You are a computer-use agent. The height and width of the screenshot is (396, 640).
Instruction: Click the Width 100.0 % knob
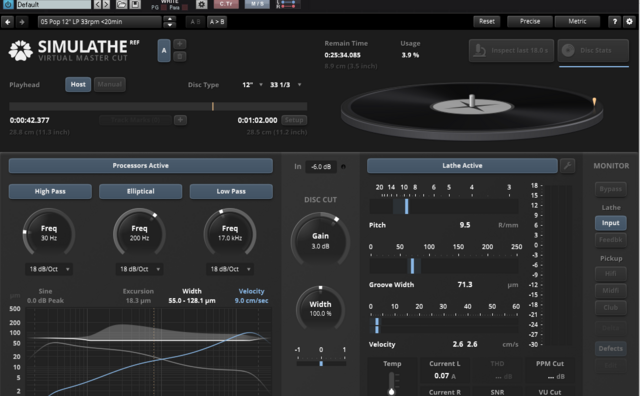pyautogui.click(x=320, y=309)
